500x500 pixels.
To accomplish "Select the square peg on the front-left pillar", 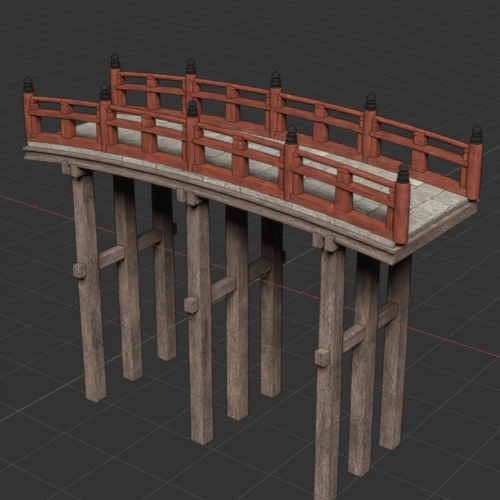I will (x=79, y=270).
